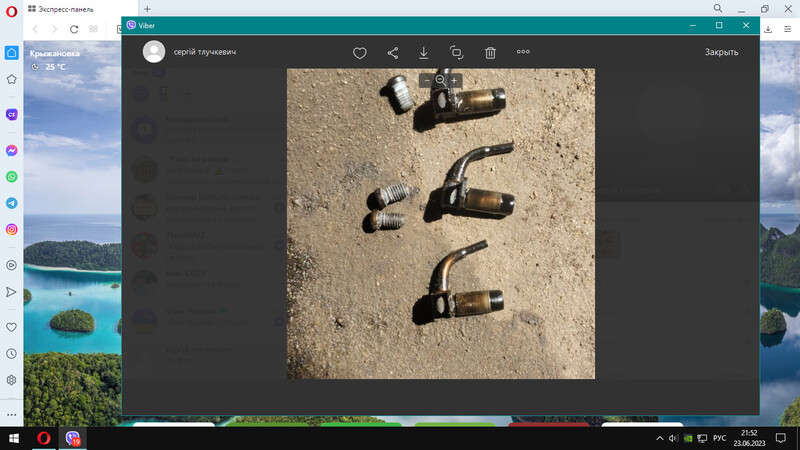Reload the page in Opera

click(74, 29)
